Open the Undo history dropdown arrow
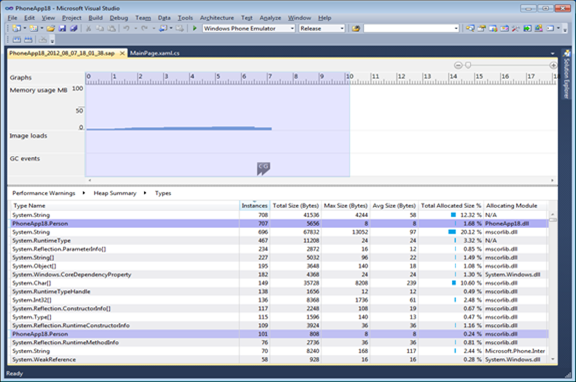 coord(135,28)
